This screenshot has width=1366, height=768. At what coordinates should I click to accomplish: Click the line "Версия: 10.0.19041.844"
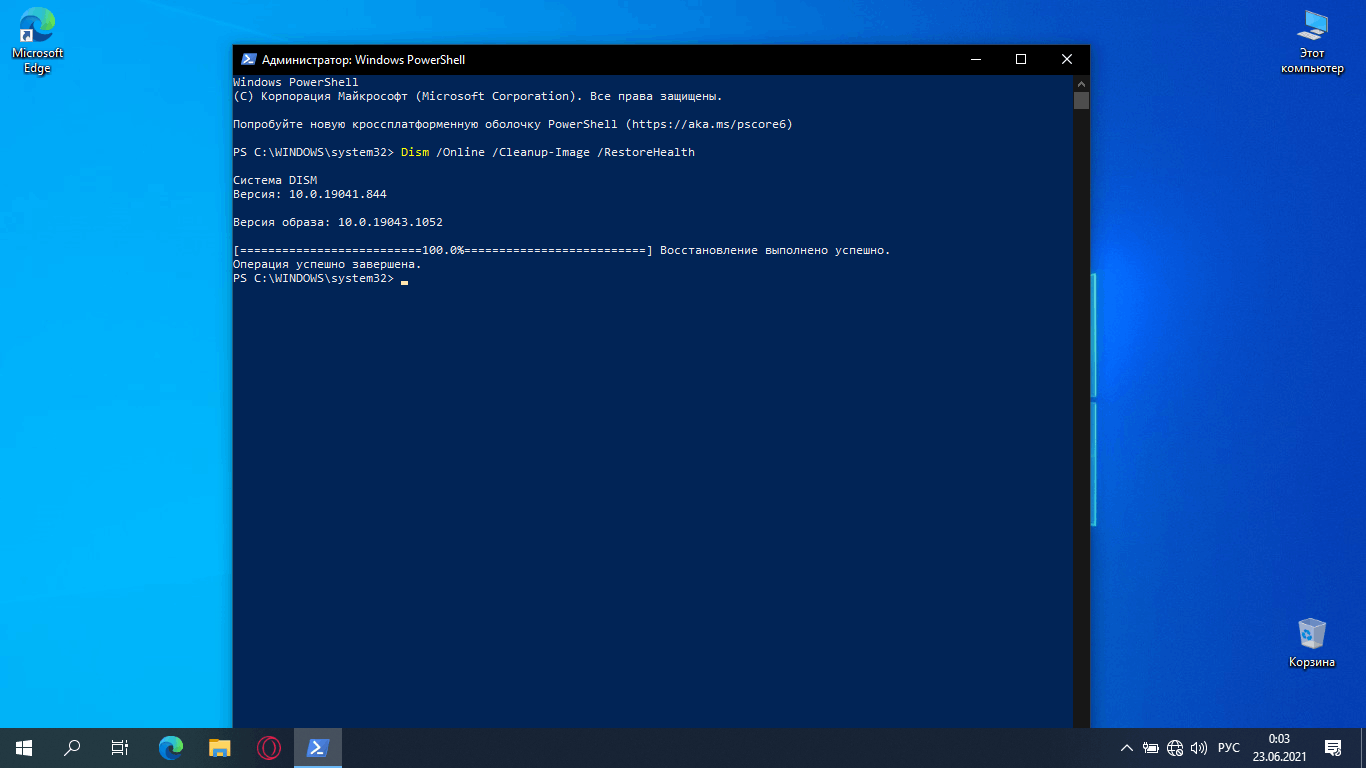coord(310,195)
